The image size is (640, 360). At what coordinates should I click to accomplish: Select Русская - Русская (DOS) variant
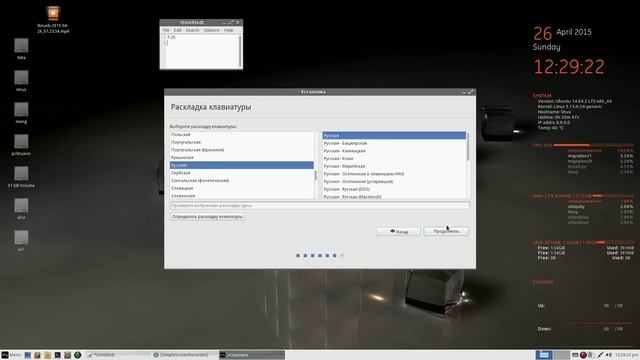[x=394, y=189]
